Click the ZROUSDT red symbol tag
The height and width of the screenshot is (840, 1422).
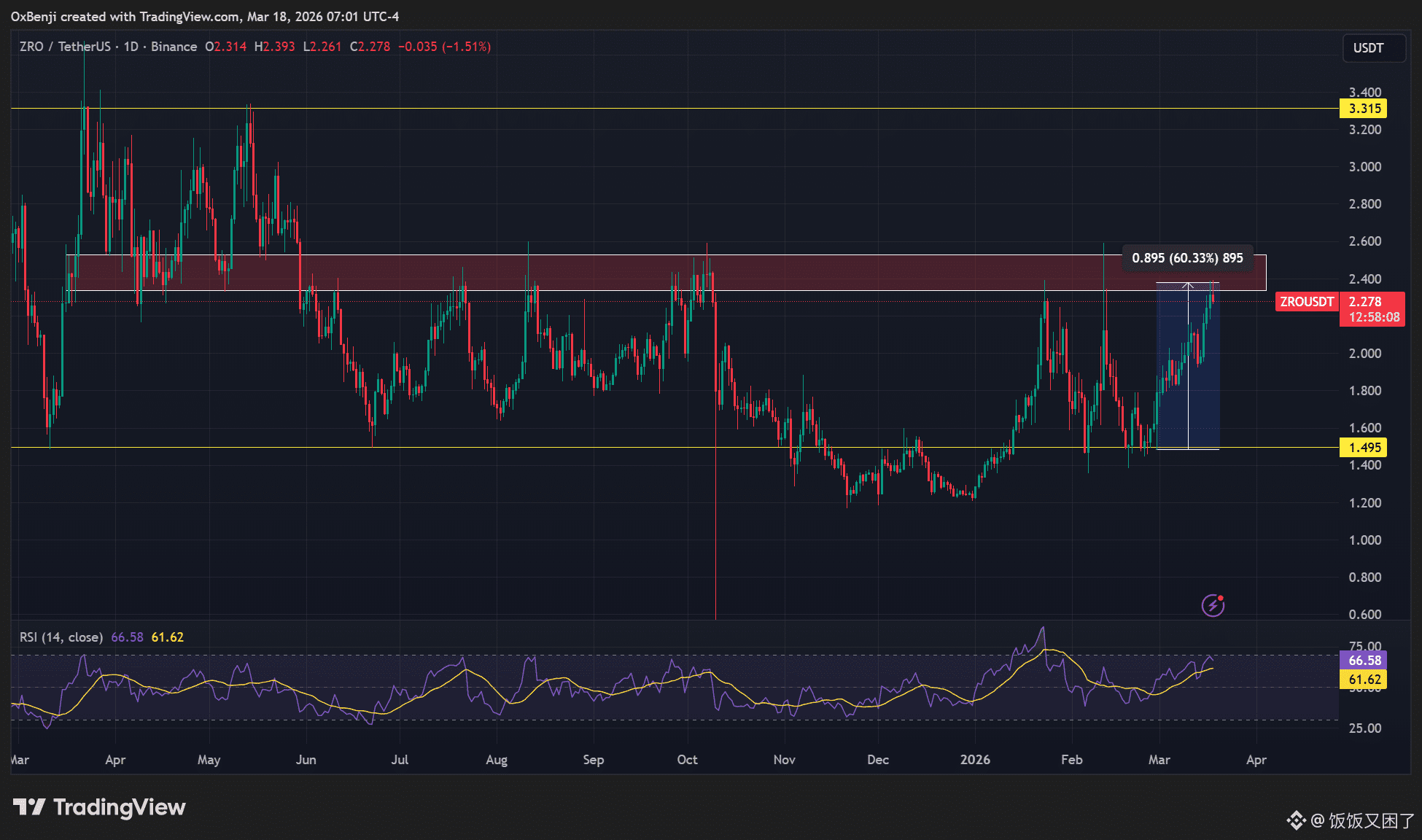[1307, 302]
